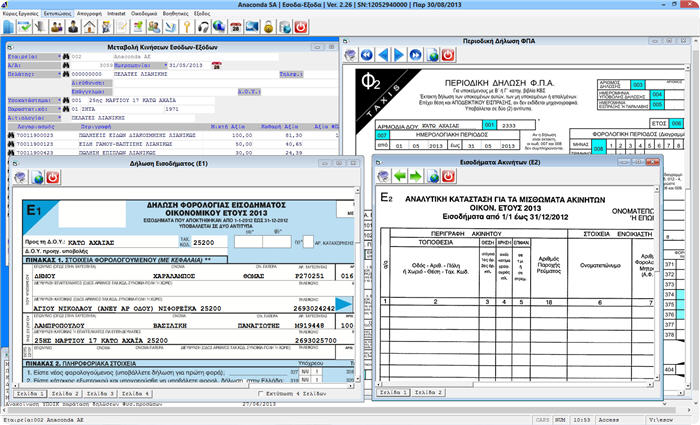Click the Δ.Ο.Υ.: label link
The image size is (700, 425).
(249, 92)
